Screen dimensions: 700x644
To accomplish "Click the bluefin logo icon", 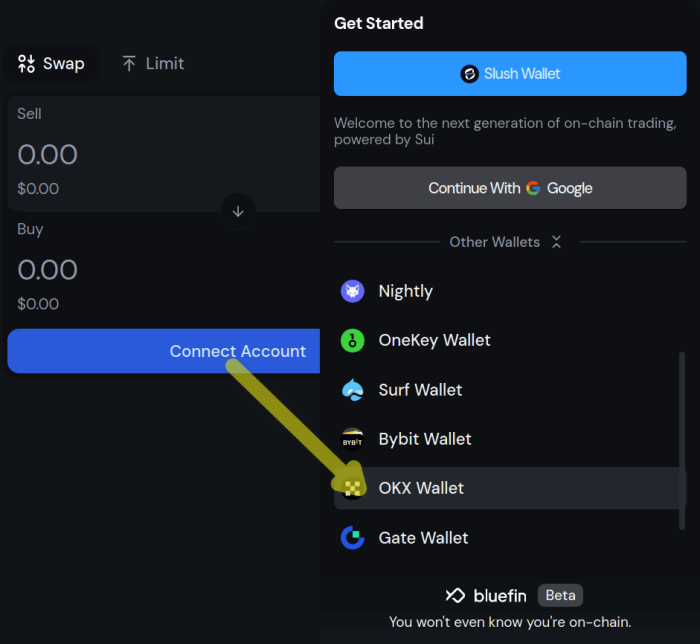I will (455, 595).
